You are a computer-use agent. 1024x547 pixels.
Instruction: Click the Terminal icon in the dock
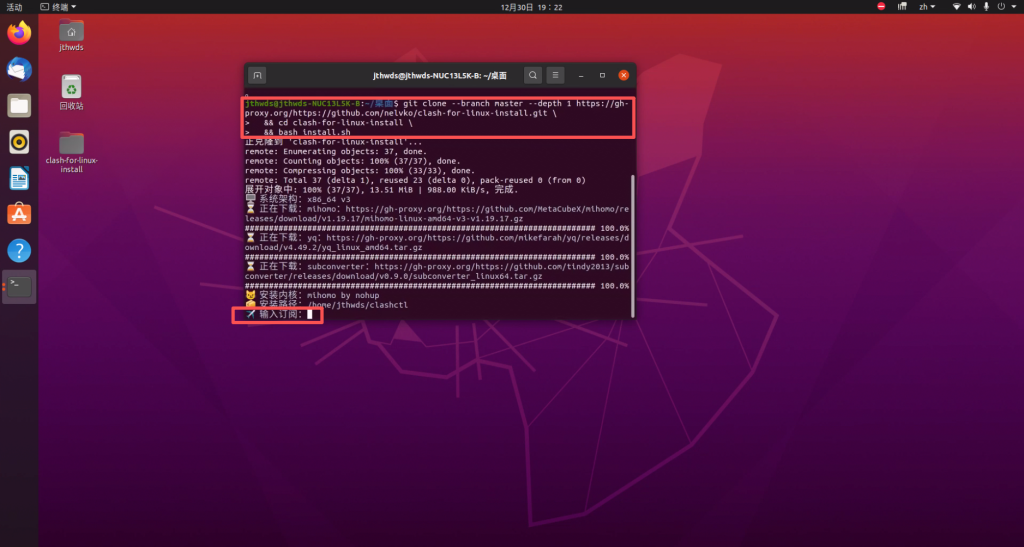tap(19, 287)
